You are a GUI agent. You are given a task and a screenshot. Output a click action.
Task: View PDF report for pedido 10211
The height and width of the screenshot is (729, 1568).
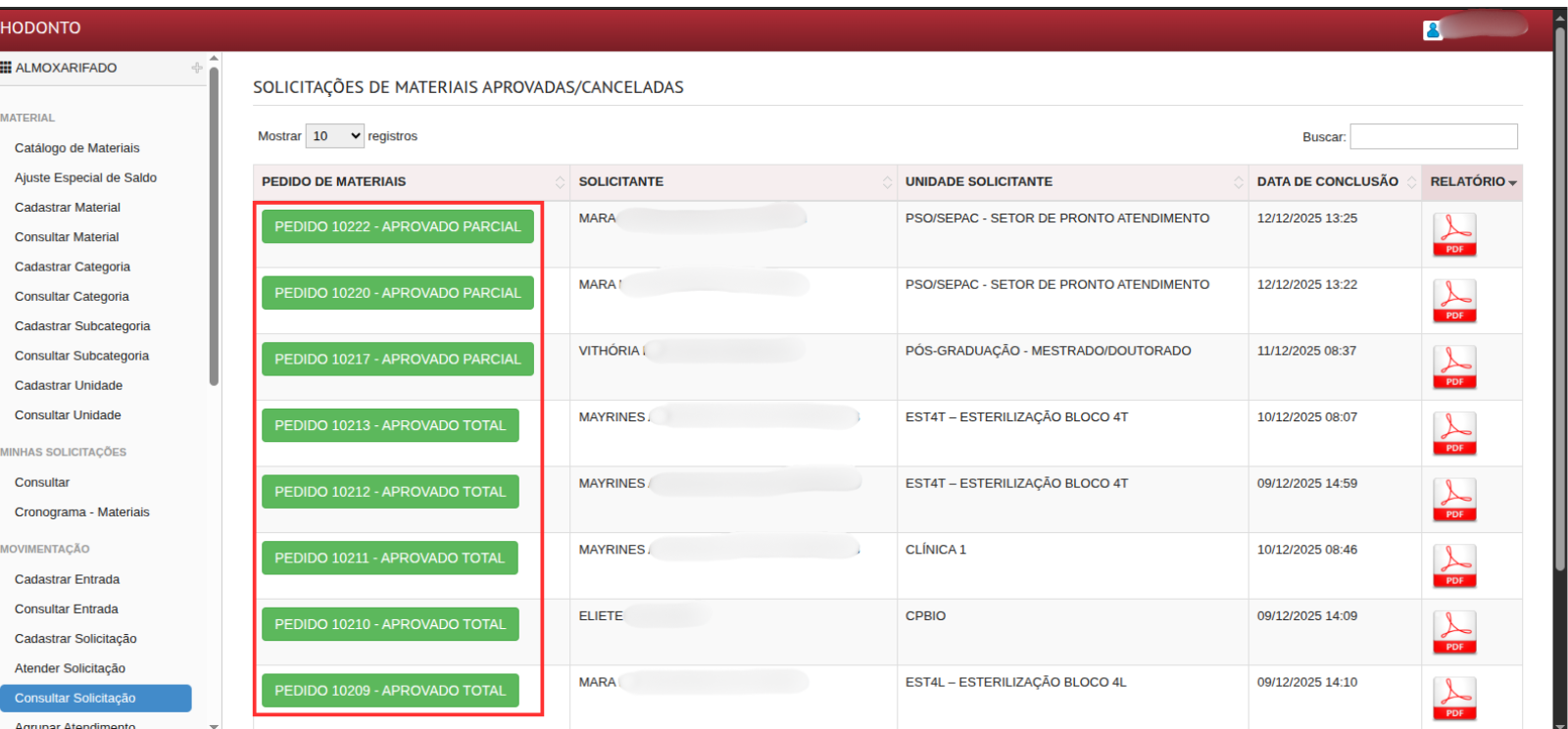(1454, 566)
